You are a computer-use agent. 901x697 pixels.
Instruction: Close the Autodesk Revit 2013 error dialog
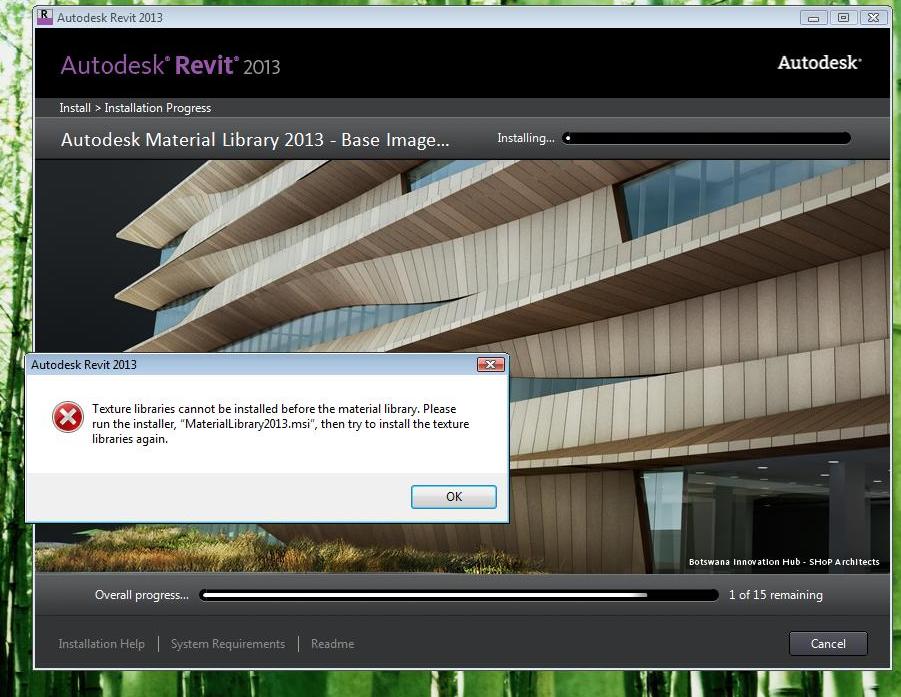491,364
